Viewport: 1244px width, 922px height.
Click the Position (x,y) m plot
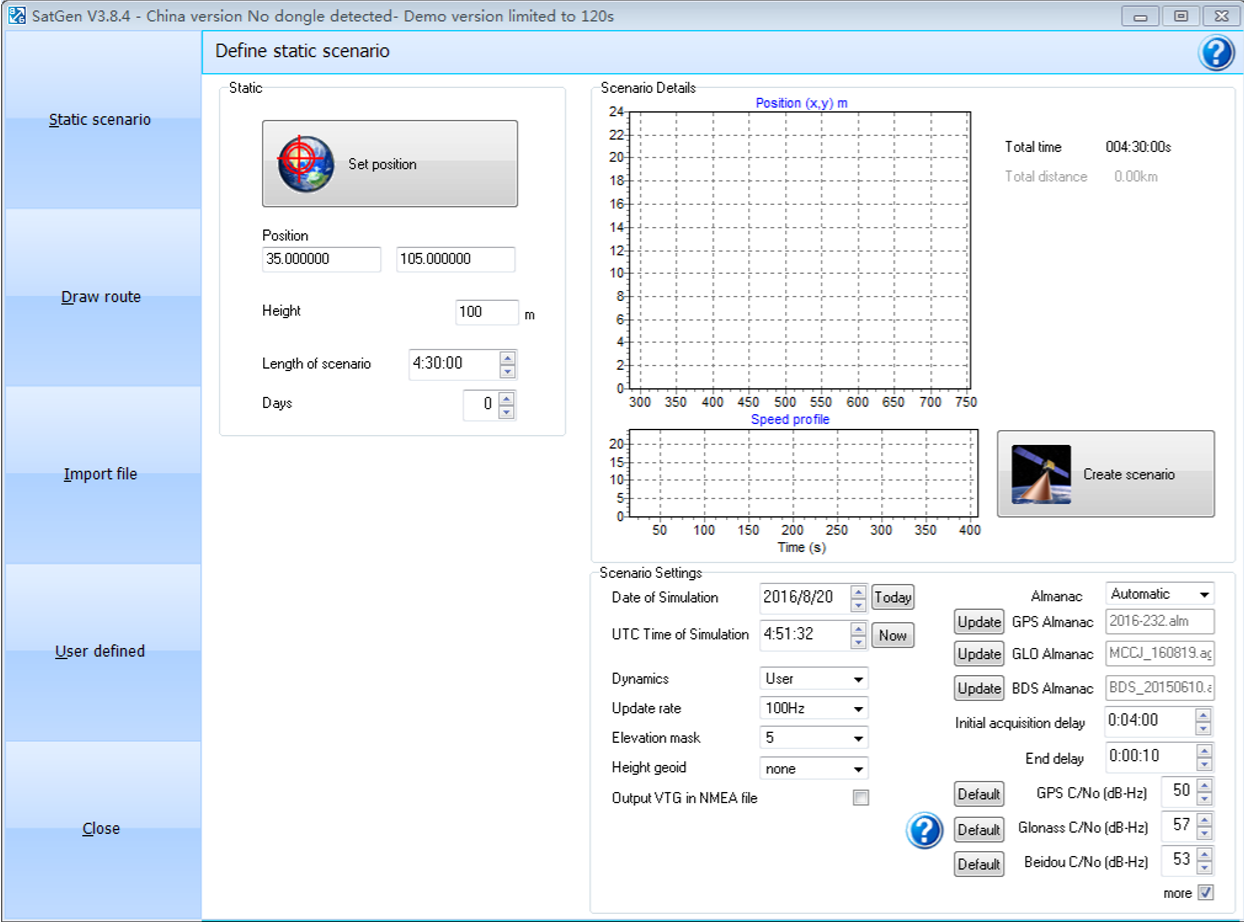pos(799,249)
